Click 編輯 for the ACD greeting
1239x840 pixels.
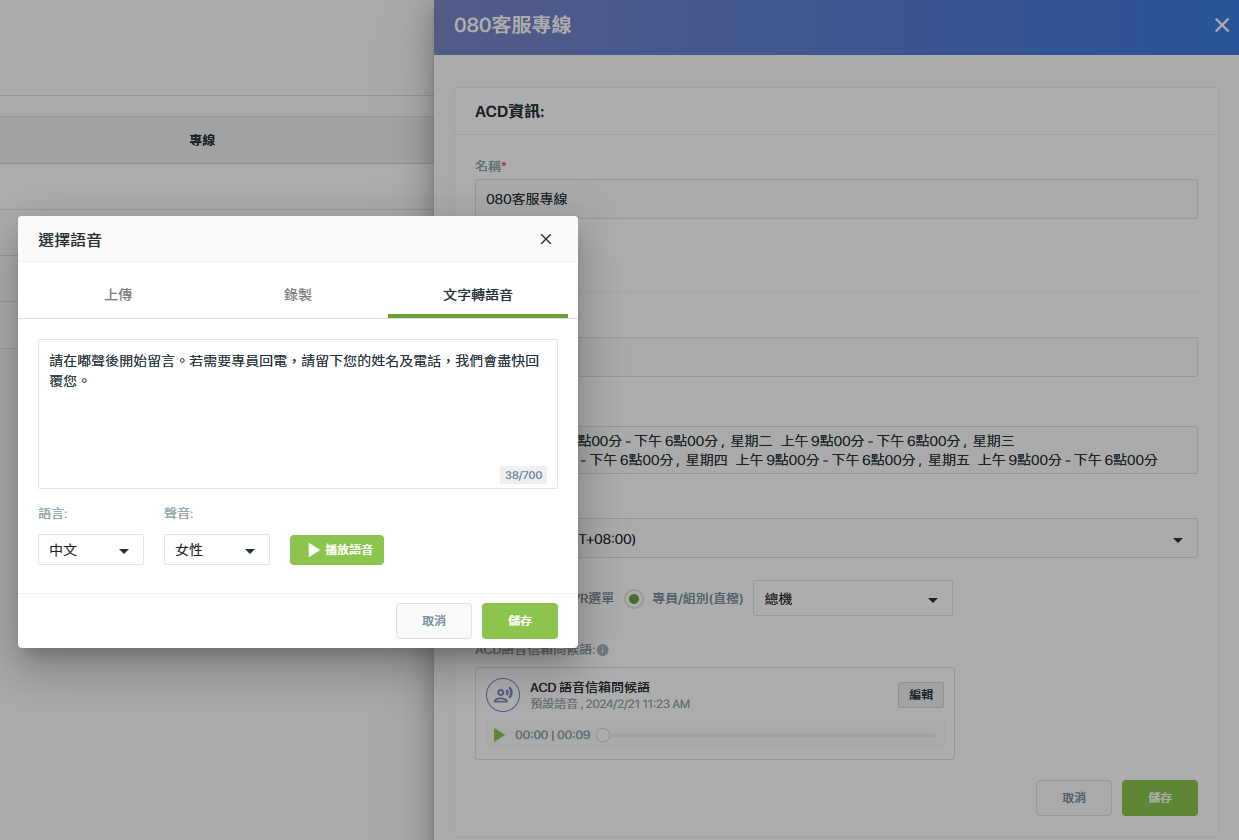pyautogui.click(x=921, y=695)
